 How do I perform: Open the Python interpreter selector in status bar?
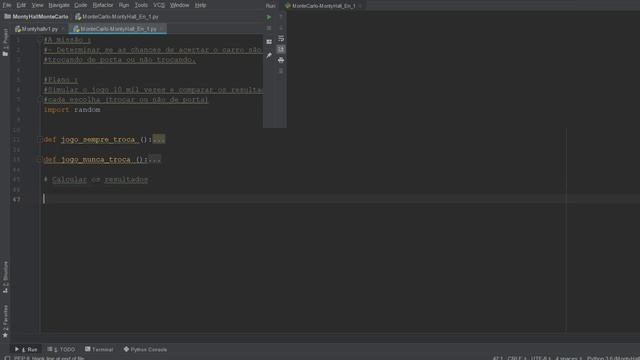click(x=613, y=358)
